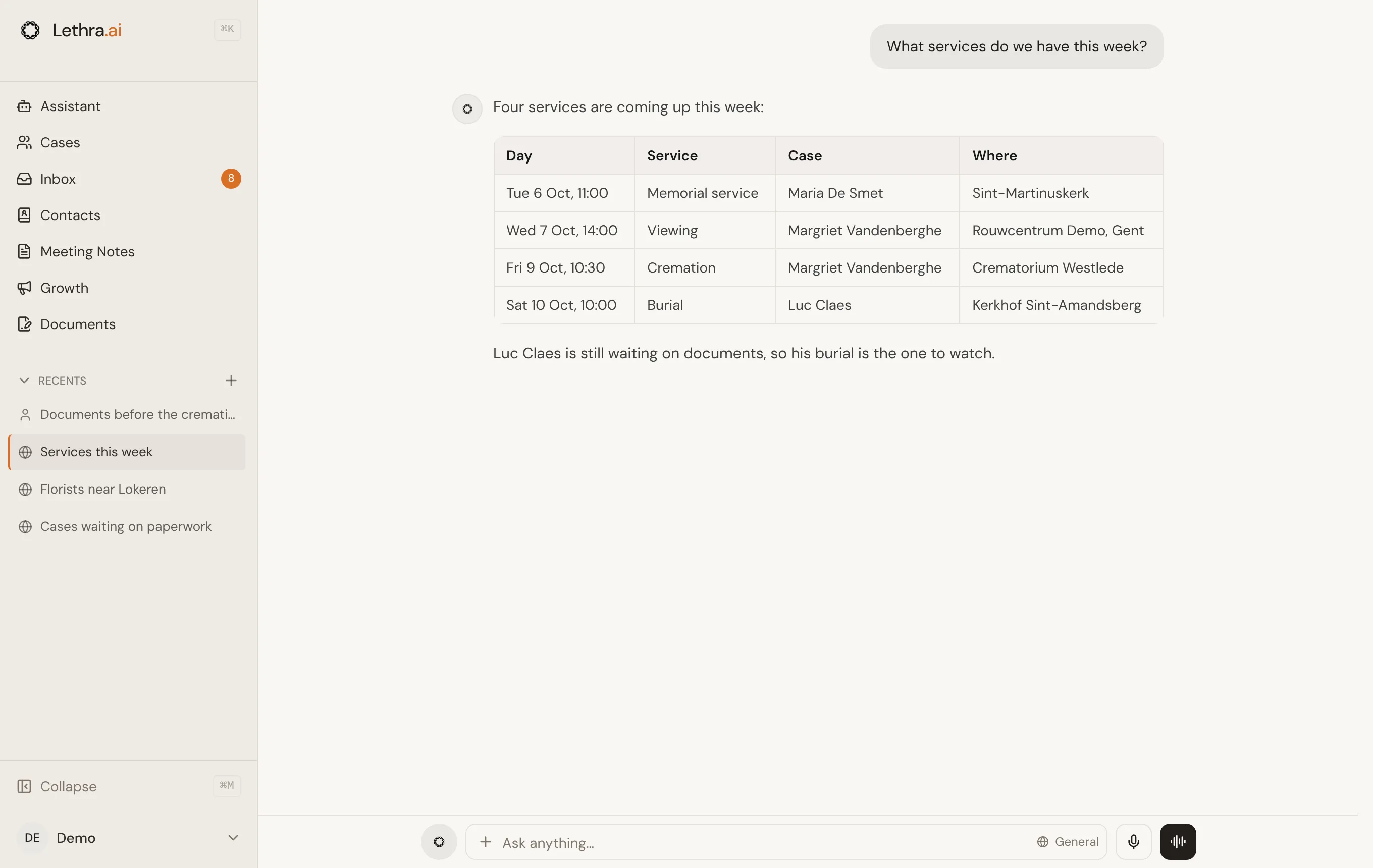Click the user message bubble about services
The image size is (1373, 868).
pyautogui.click(x=1017, y=46)
